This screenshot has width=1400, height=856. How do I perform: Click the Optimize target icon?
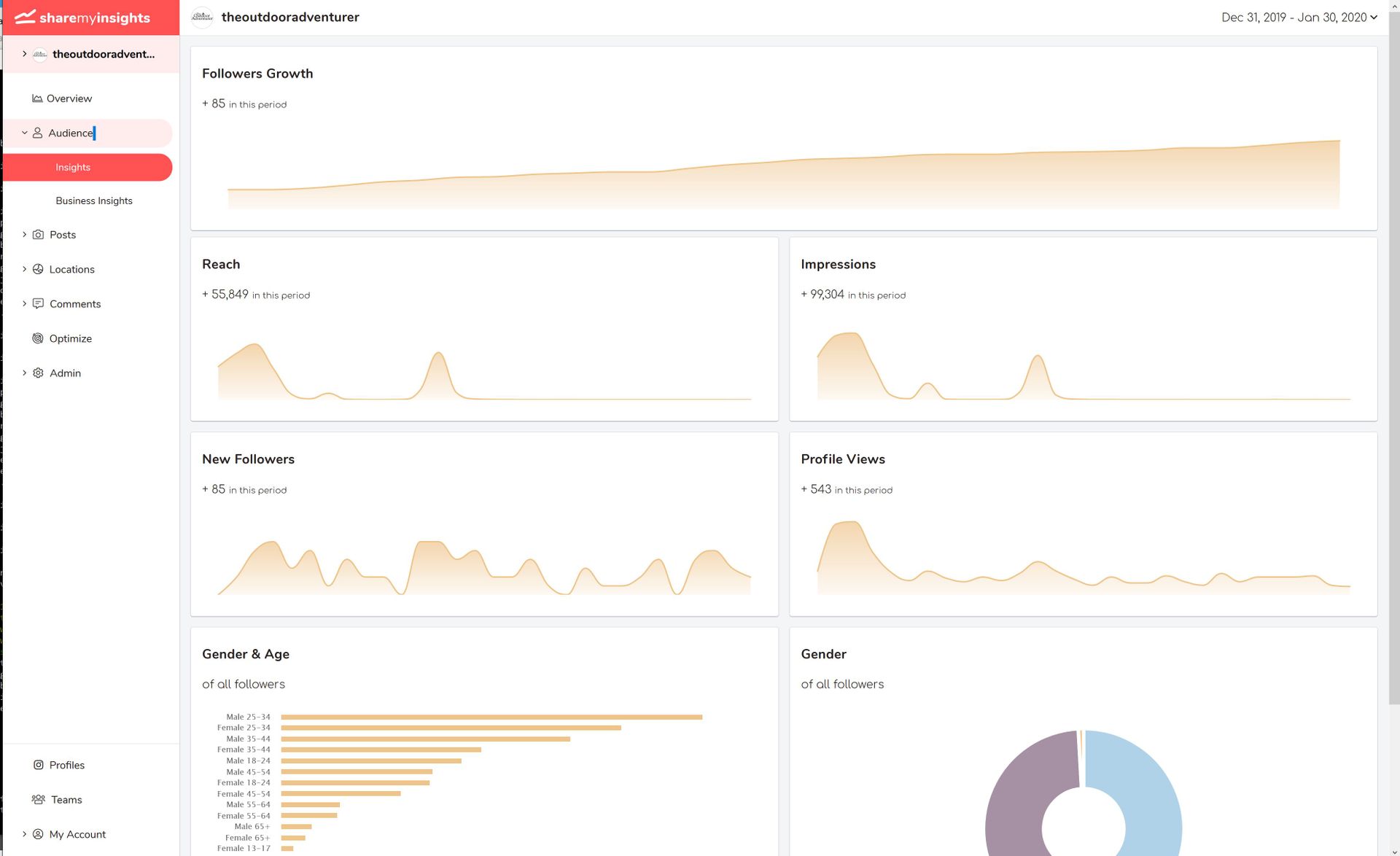38,338
